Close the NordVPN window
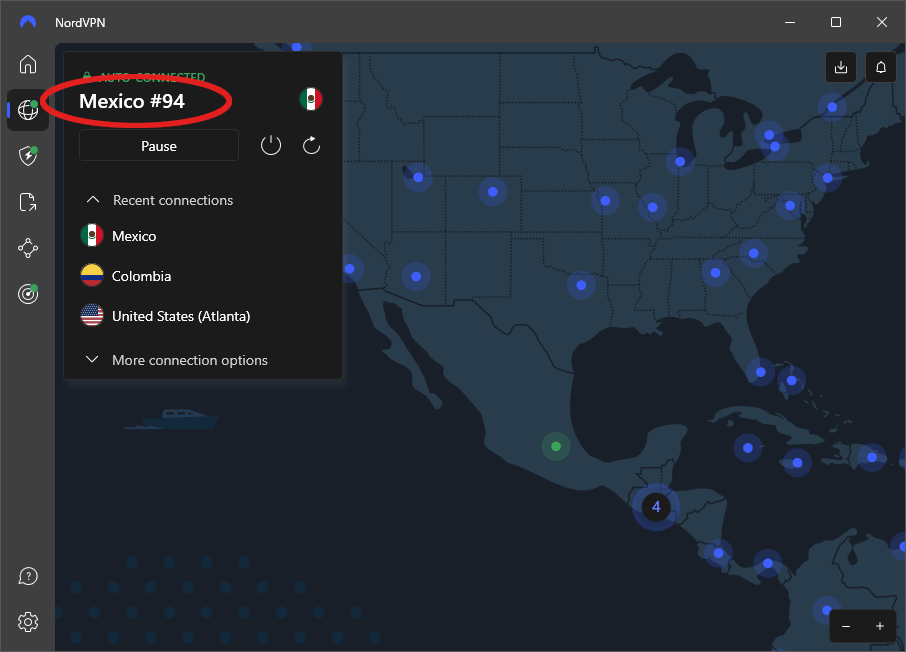This screenshot has width=906, height=652. pyautogui.click(x=882, y=22)
